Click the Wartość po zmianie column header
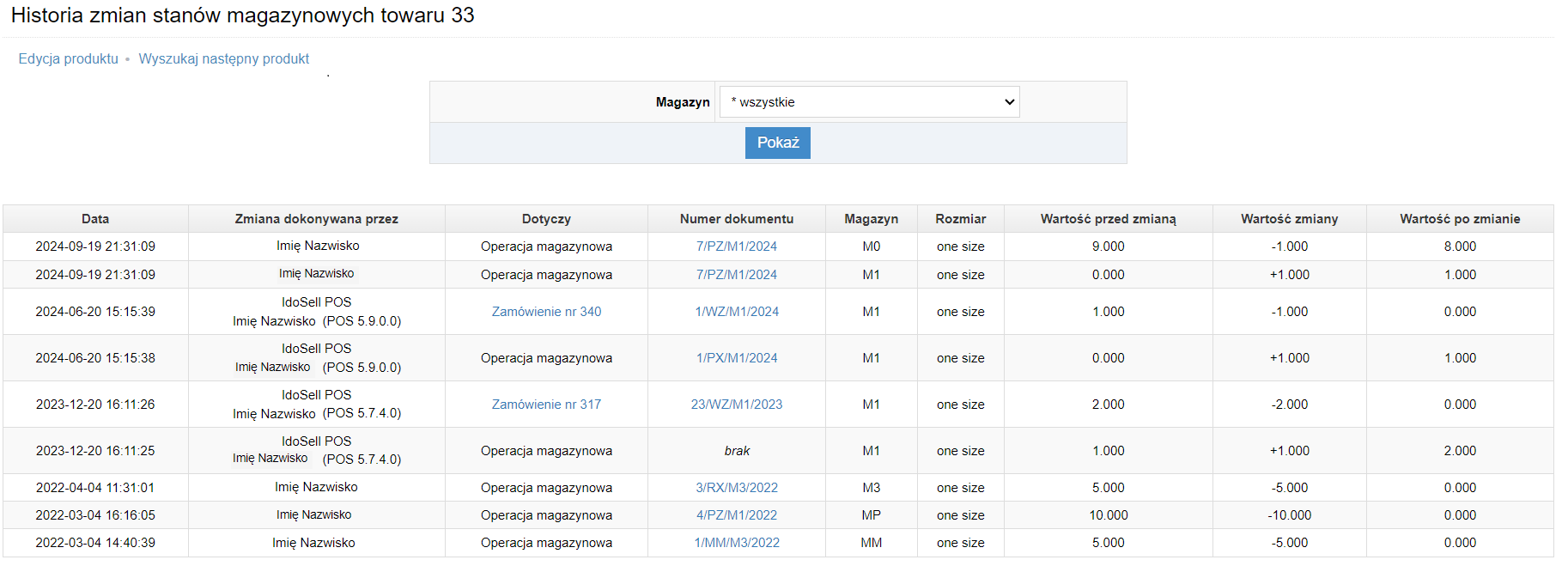Screen dimensions: 1568x572 (1460, 219)
